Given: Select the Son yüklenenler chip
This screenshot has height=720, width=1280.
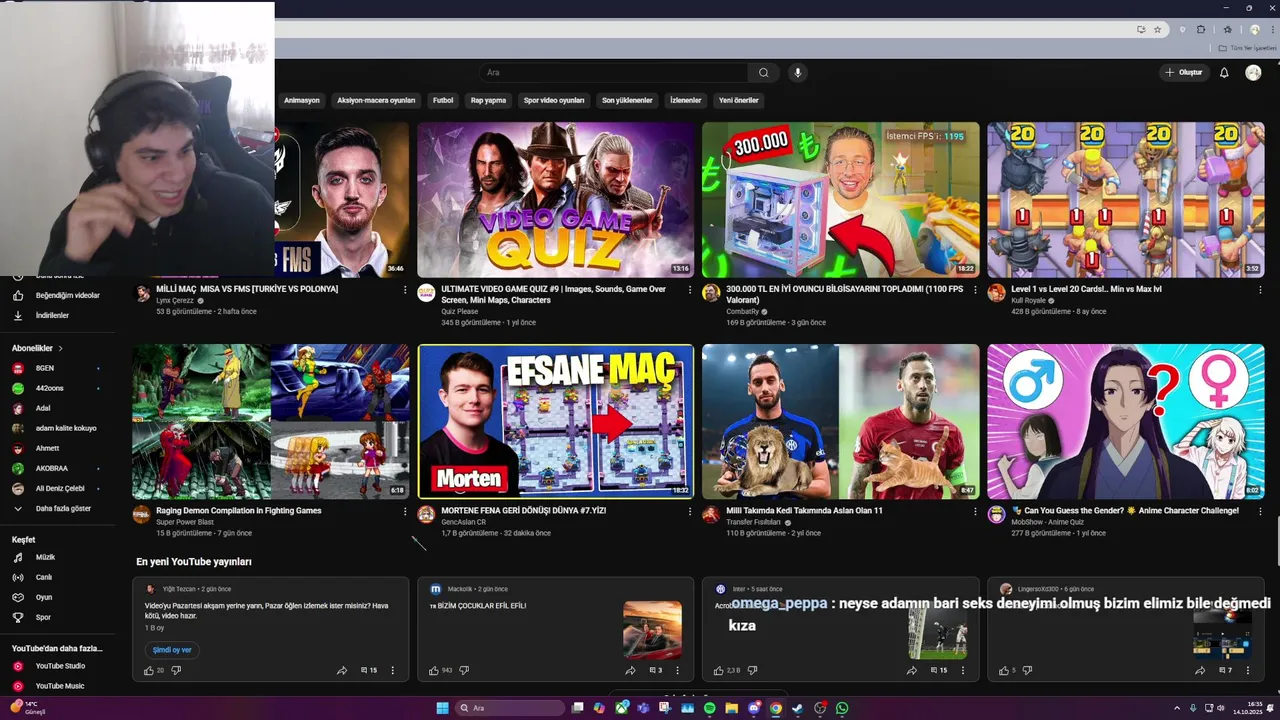Looking at the screenshot, I should coord(627,100).
